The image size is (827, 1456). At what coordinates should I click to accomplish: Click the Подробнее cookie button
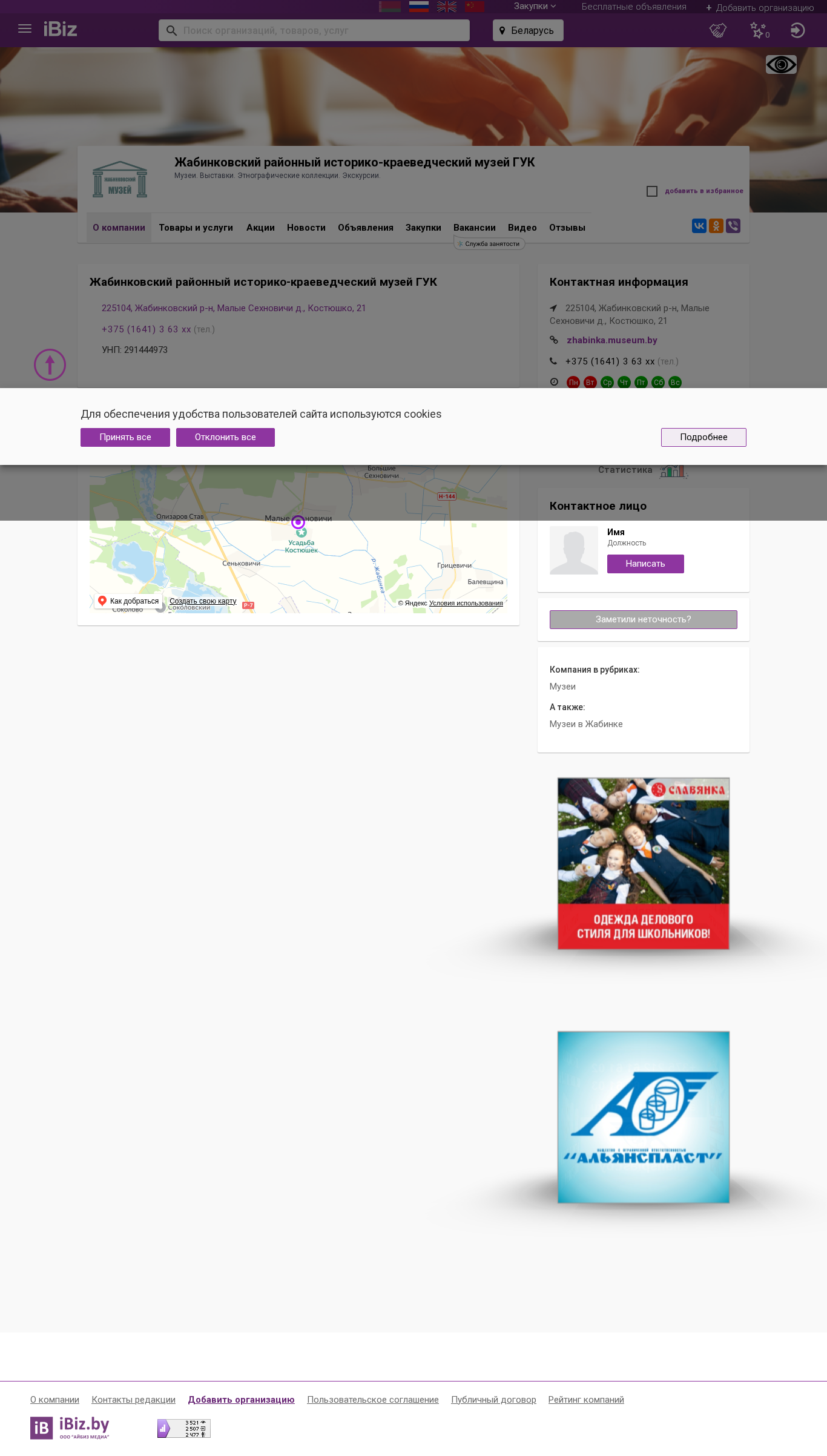click(703, 437)
